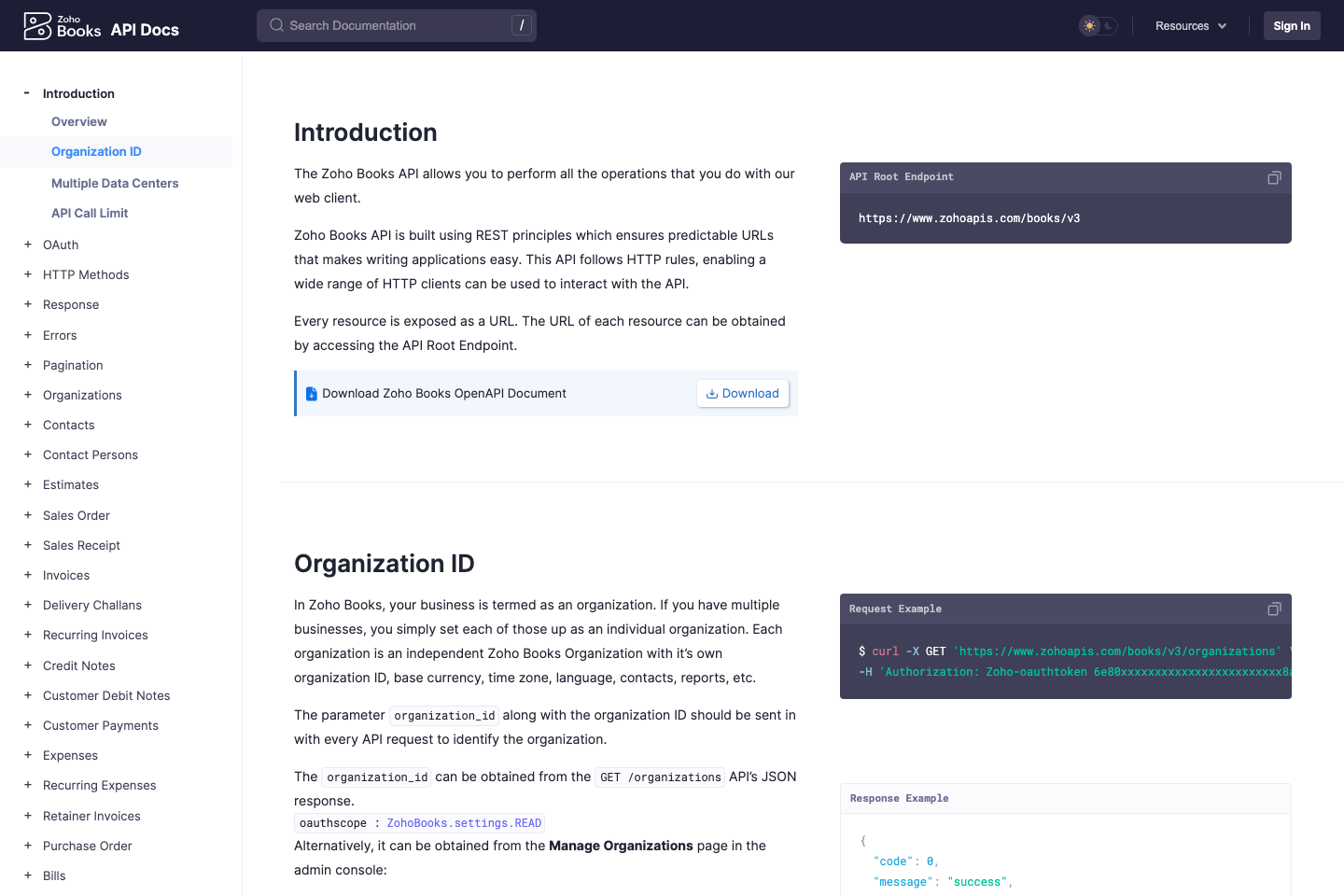Click the search magnifier icon
The image size is (1344, 896).
coord(276,25)
